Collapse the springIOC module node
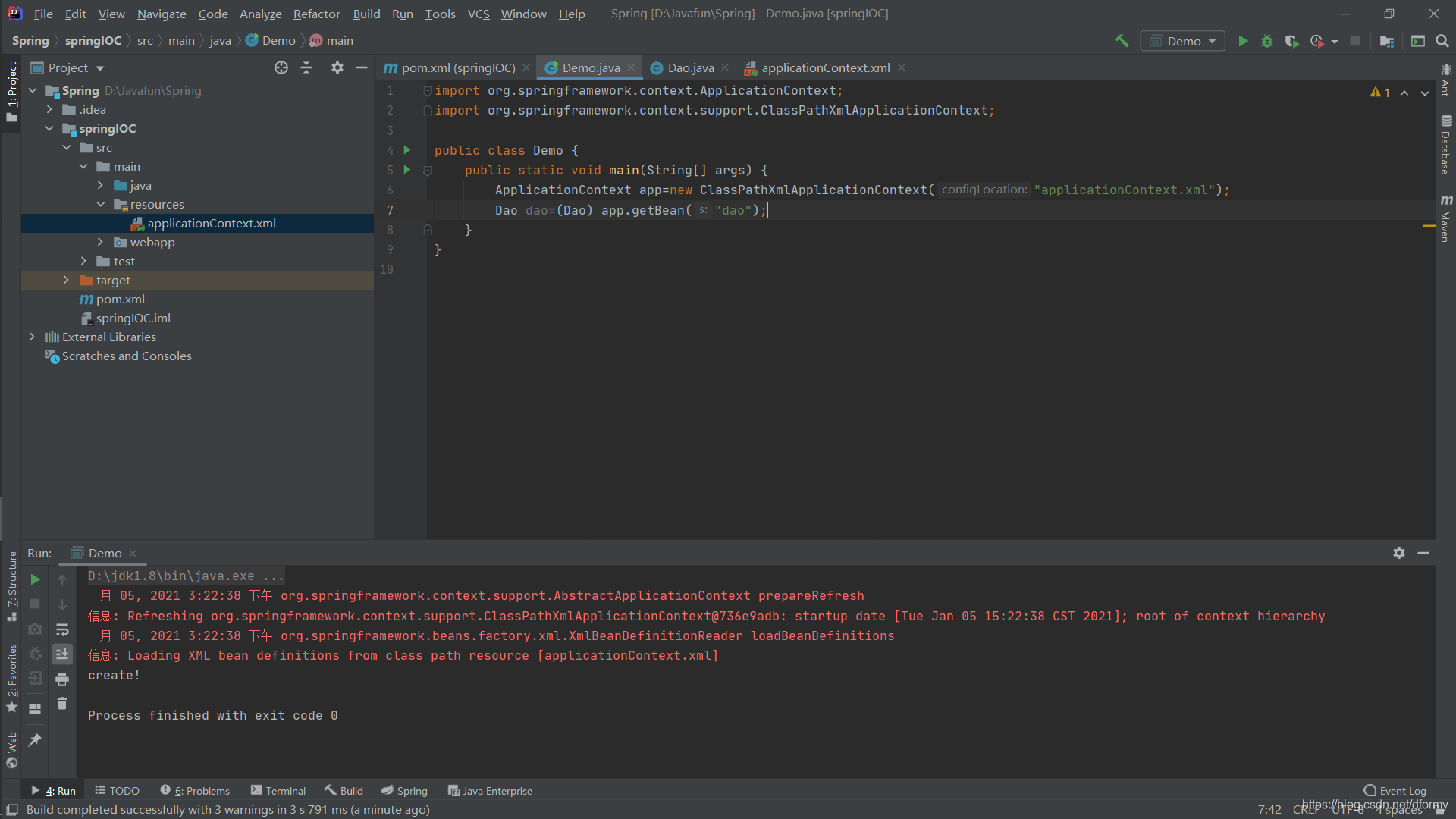 pos(49,128)
